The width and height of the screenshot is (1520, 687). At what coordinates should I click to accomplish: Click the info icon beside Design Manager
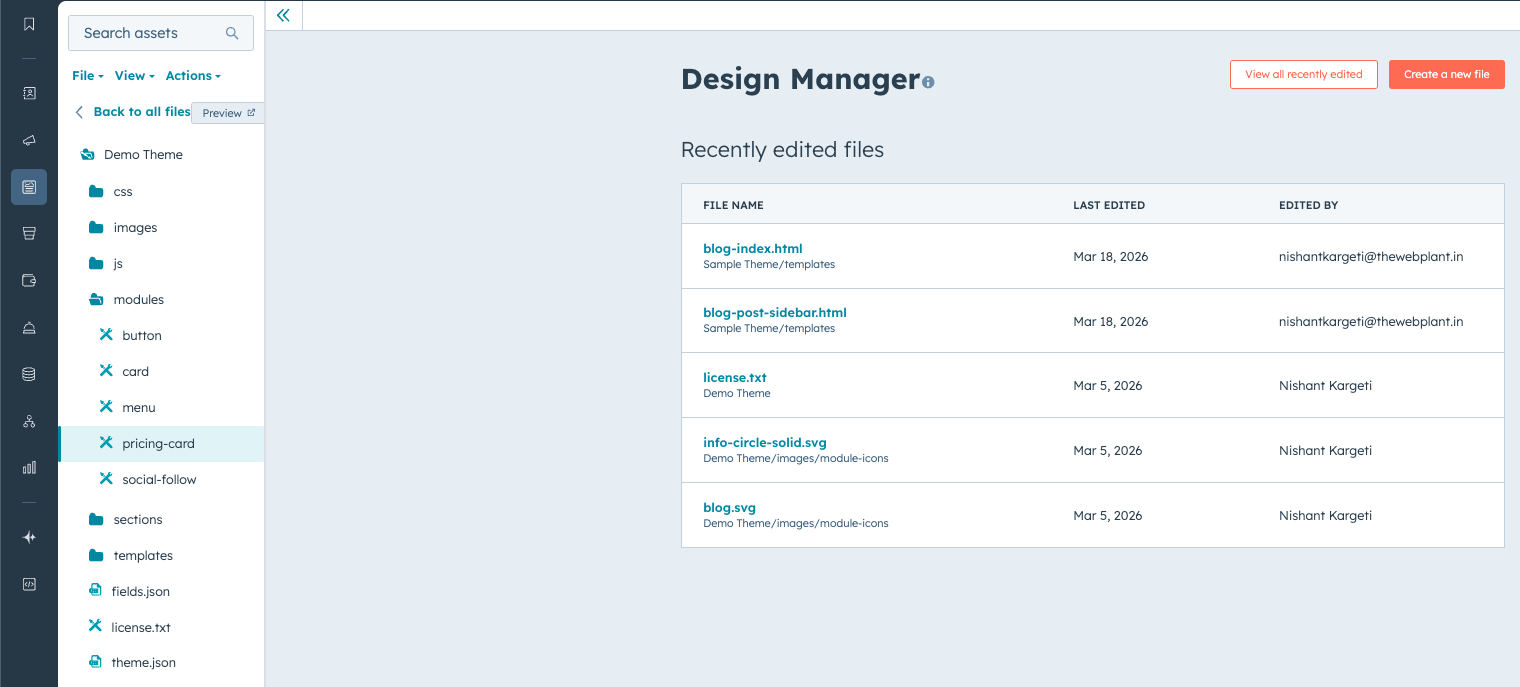(x=928, y=82)
